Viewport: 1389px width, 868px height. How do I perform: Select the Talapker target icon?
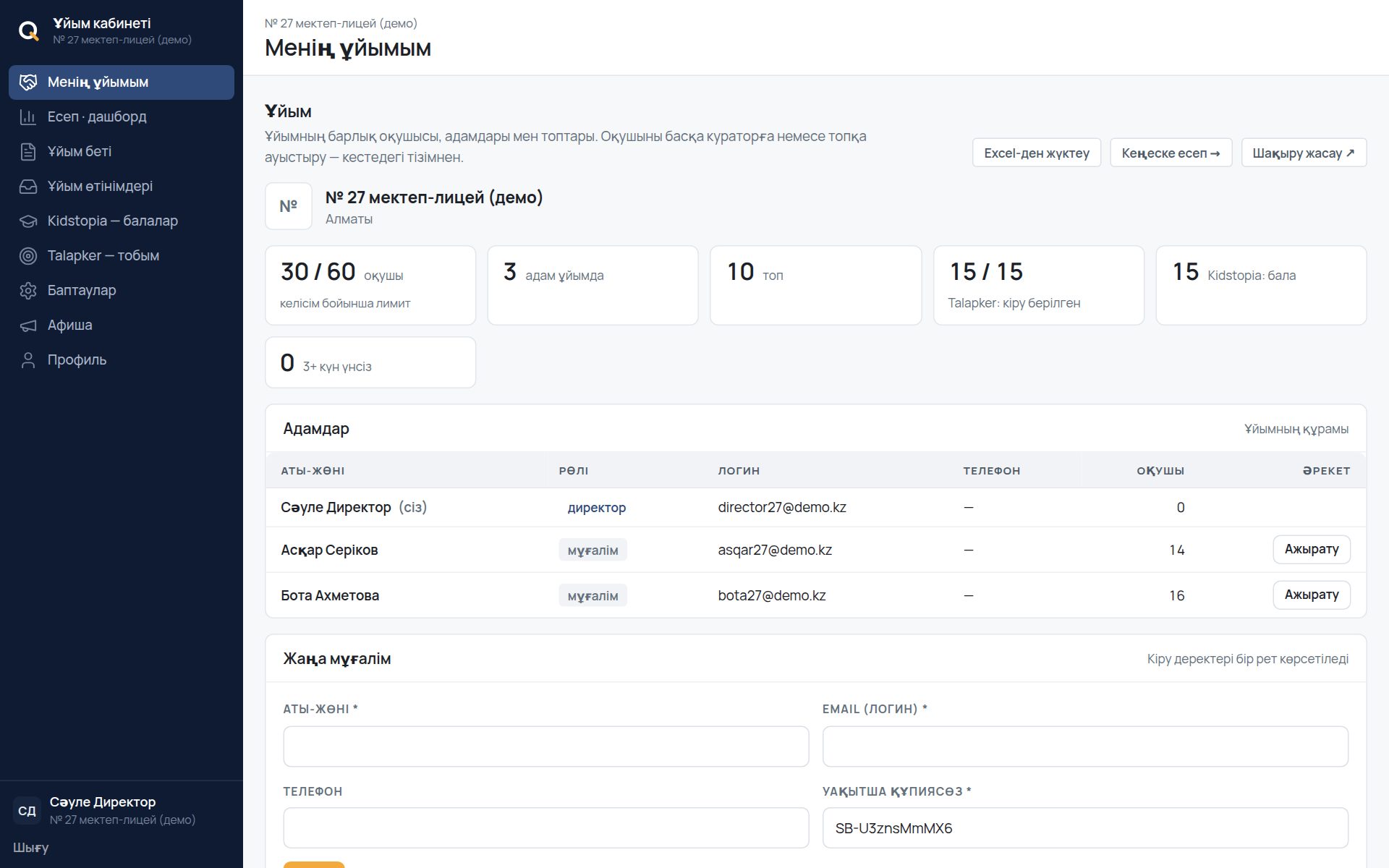28,256
